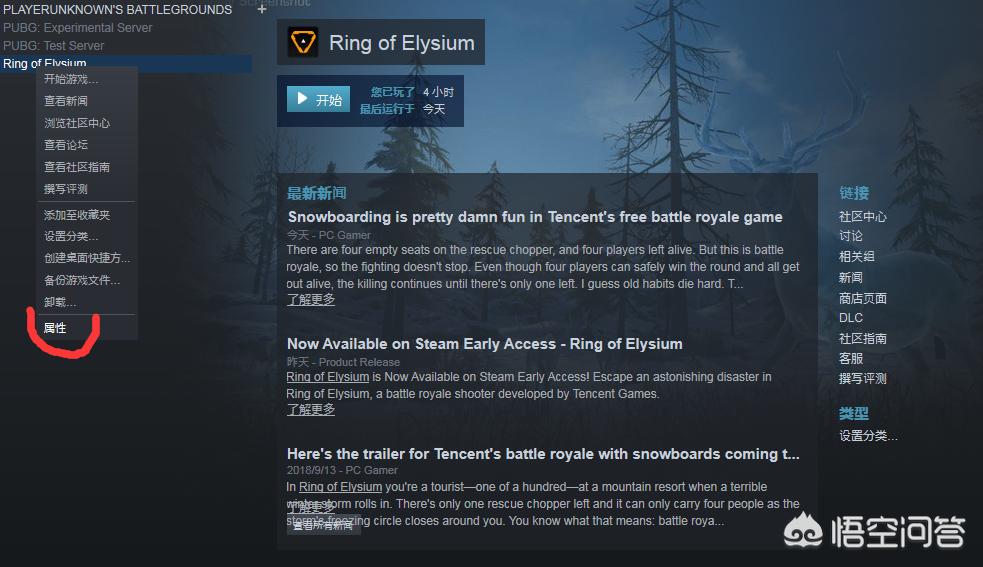Open the 商店页面 link in the sidebar
983x567 pixels.
click(x=863, y=298)
